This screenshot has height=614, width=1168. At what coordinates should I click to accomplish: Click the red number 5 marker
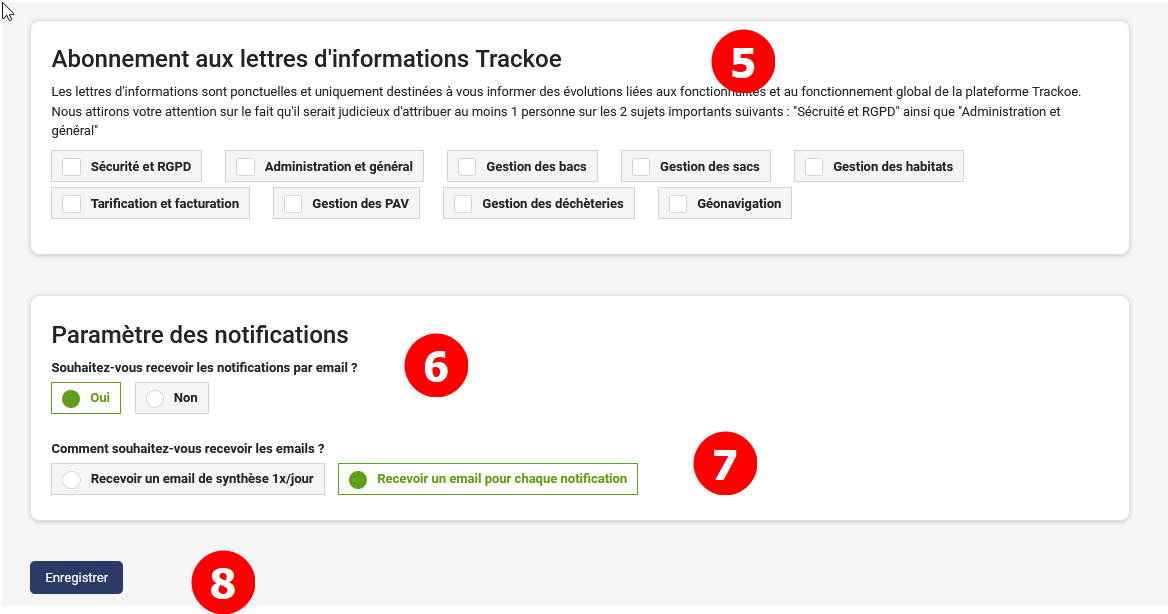coord(742,62)
